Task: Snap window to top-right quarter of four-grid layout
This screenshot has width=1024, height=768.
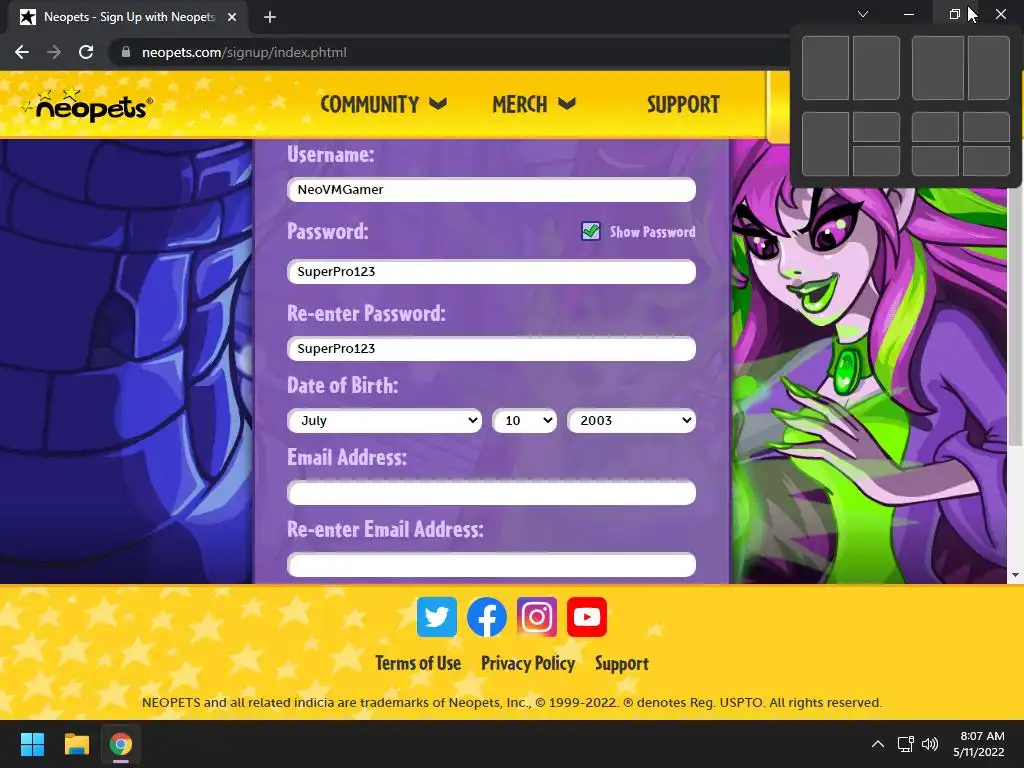Action: [986, 127]
